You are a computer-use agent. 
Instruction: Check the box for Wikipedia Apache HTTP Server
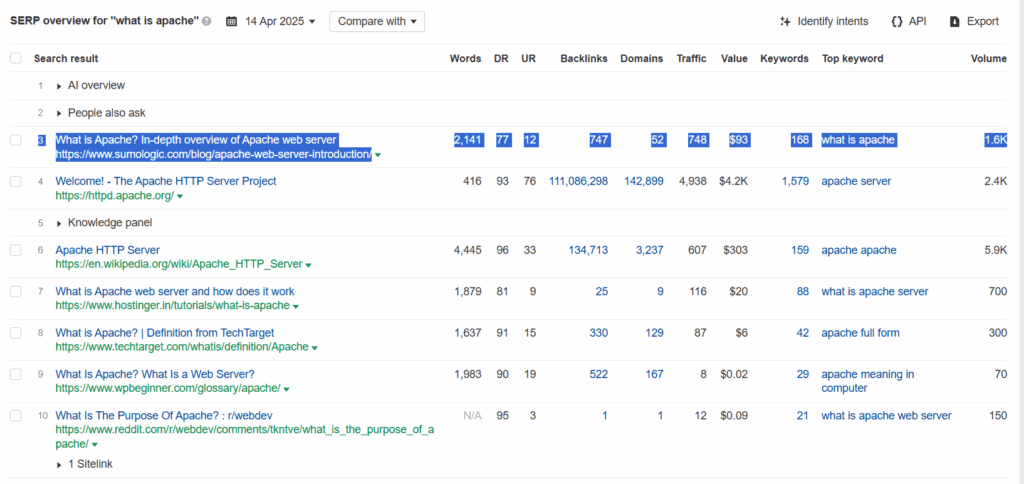point(16,250)
